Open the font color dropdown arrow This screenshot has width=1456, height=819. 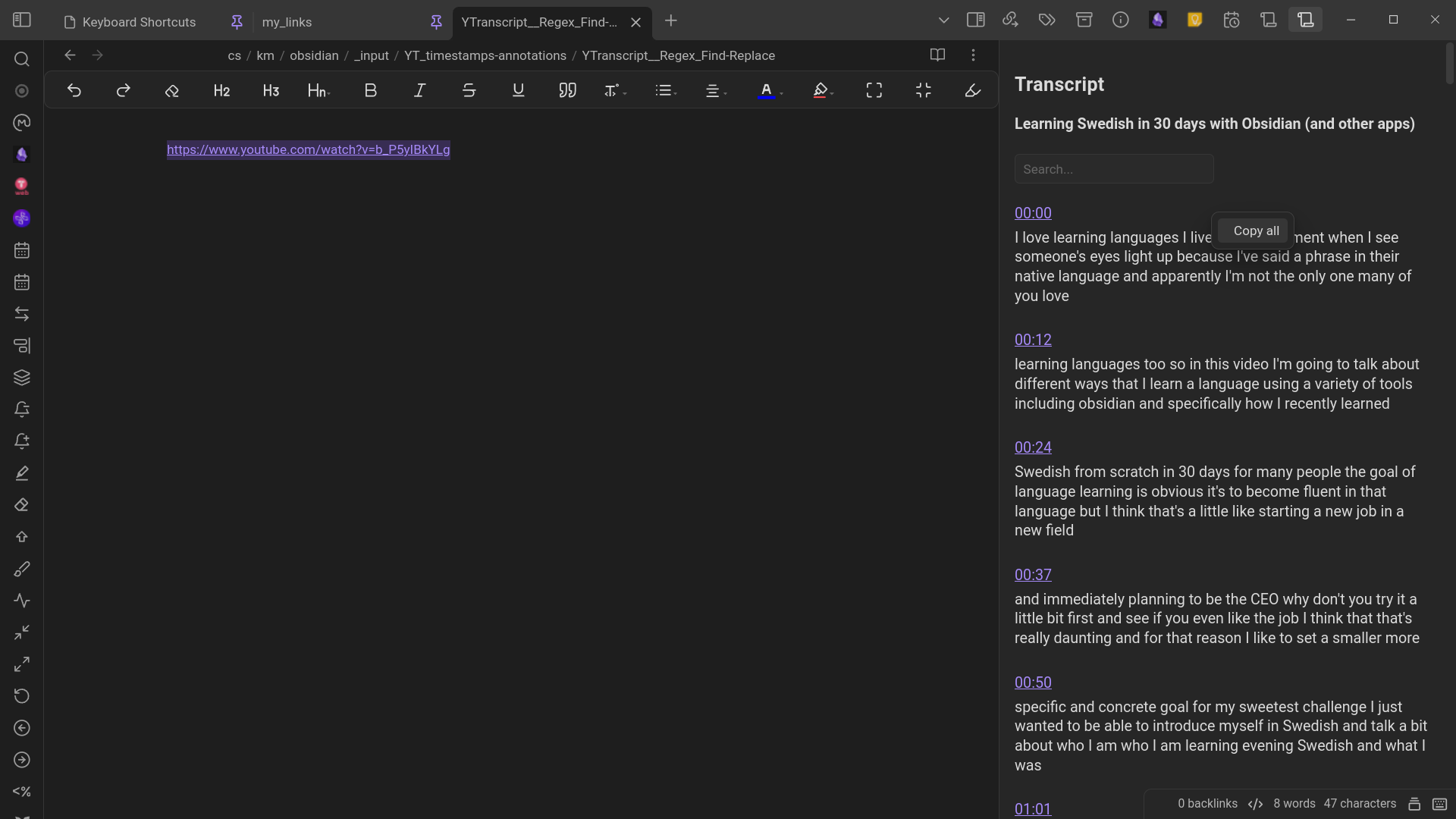pyautogui.click(x=781, y=93)
